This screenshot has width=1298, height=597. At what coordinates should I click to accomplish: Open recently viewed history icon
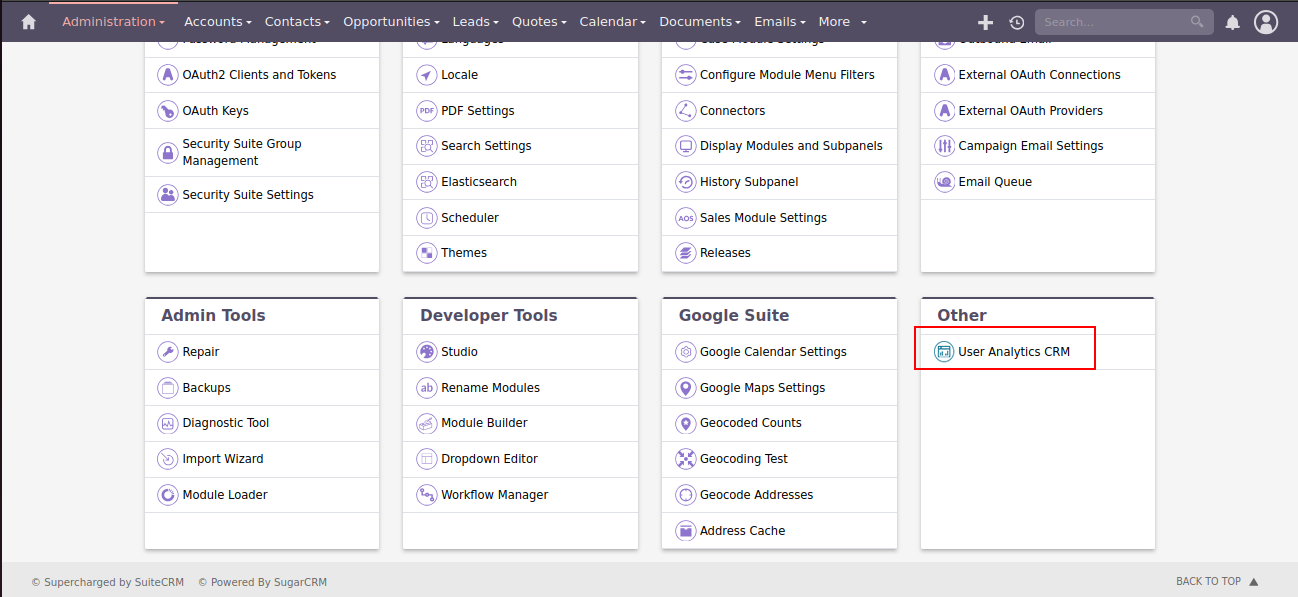(1017, 22)
